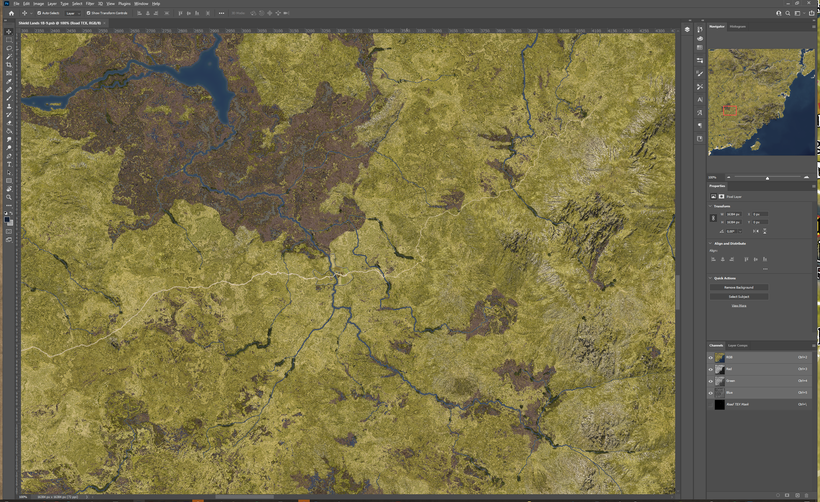This screenshot has width=820, height=502.
Task: Collapse the Transform section
Action: tap(711, 207)
